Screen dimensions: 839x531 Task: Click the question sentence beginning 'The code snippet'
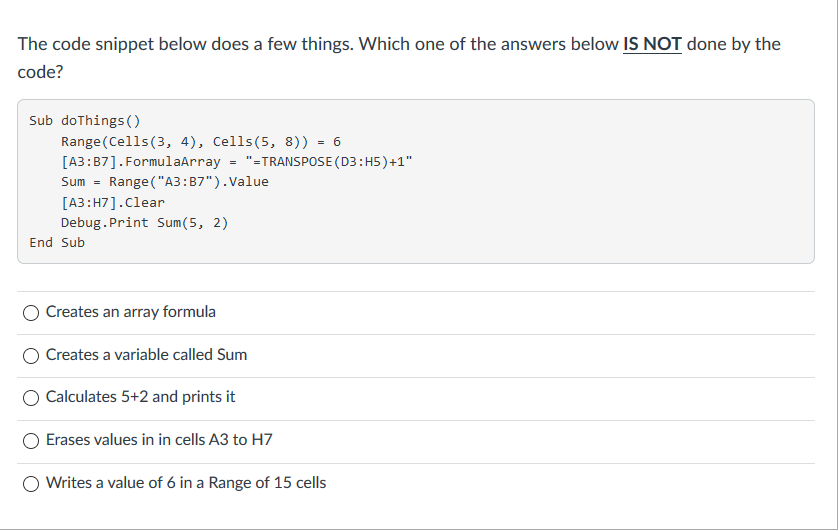(399, 57)
